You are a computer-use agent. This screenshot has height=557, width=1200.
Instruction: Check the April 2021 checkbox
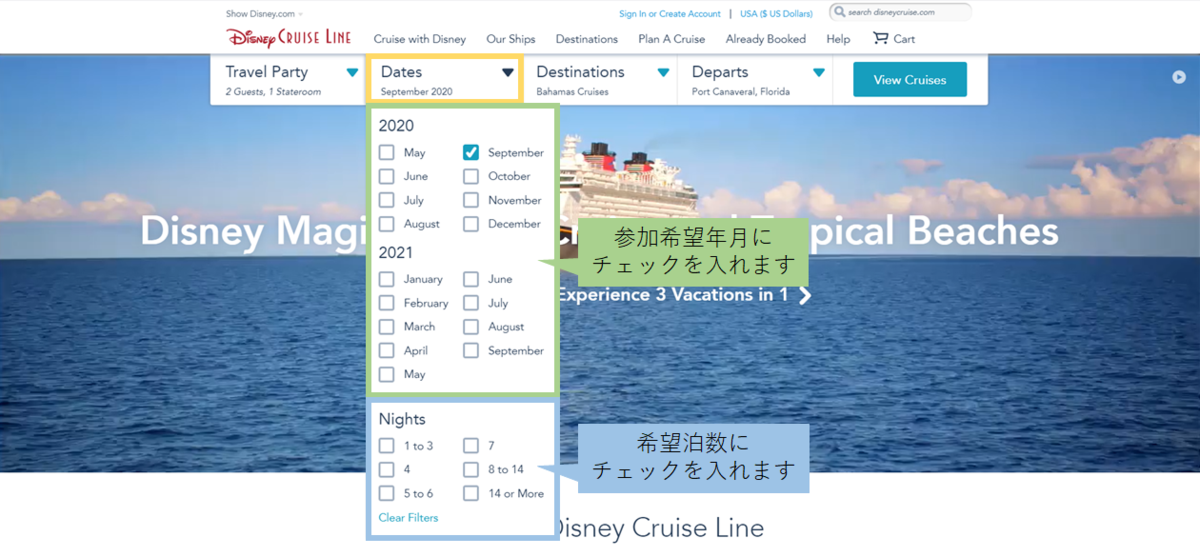tap(386, 351)
